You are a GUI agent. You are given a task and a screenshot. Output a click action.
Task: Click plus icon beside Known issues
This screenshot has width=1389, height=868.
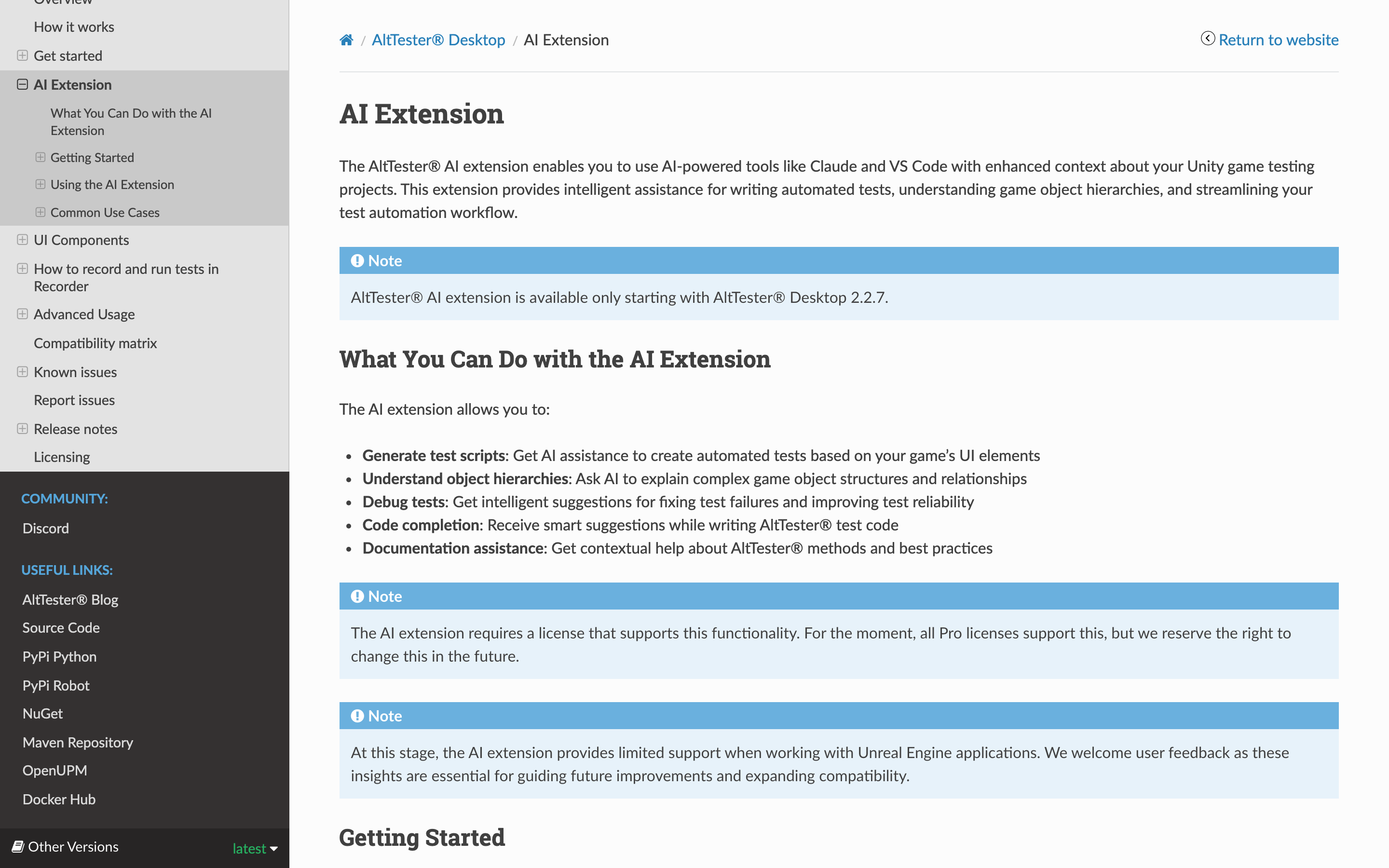tap(22, 372)
